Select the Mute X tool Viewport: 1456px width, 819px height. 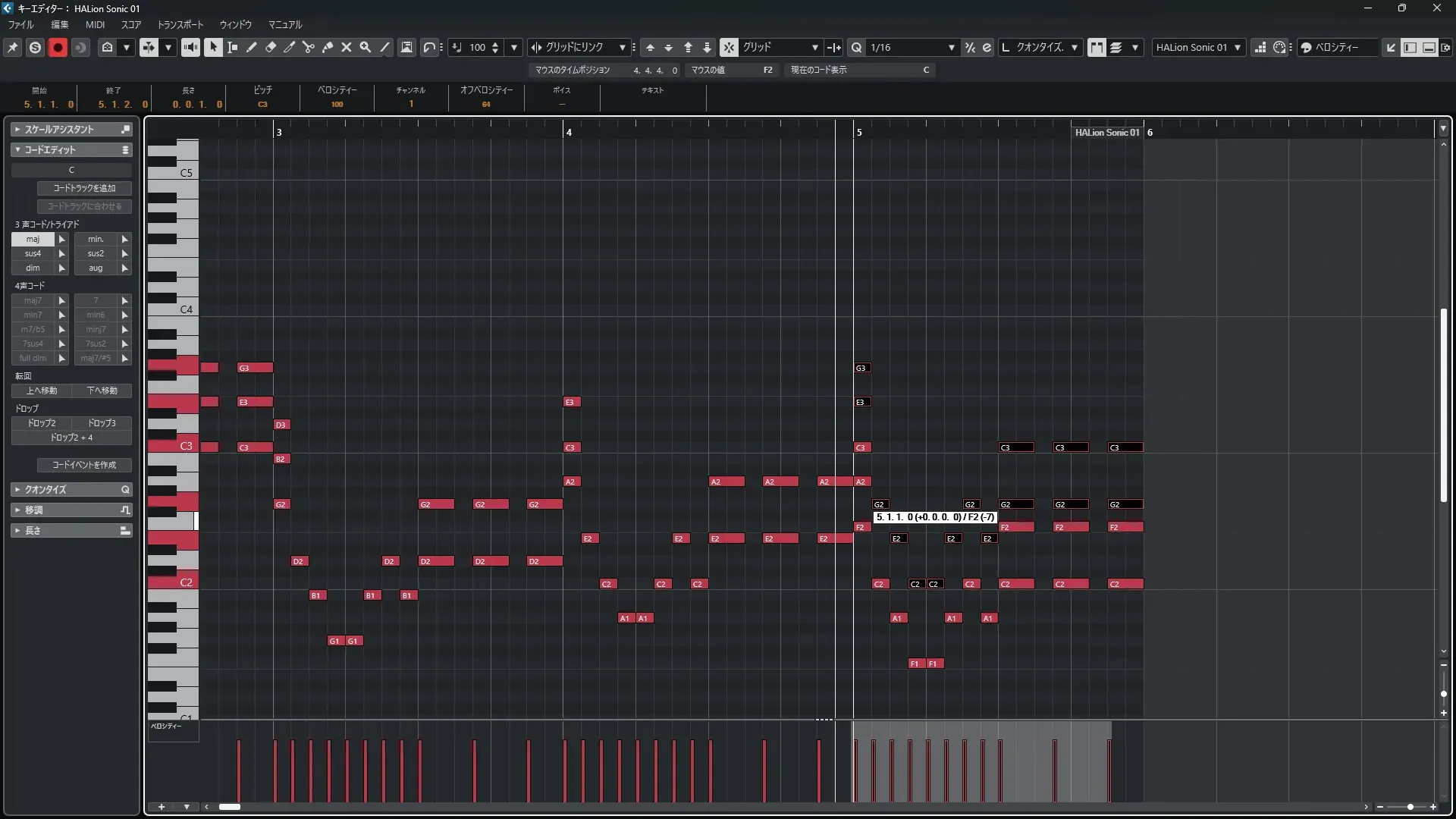(x=347, y=47)
